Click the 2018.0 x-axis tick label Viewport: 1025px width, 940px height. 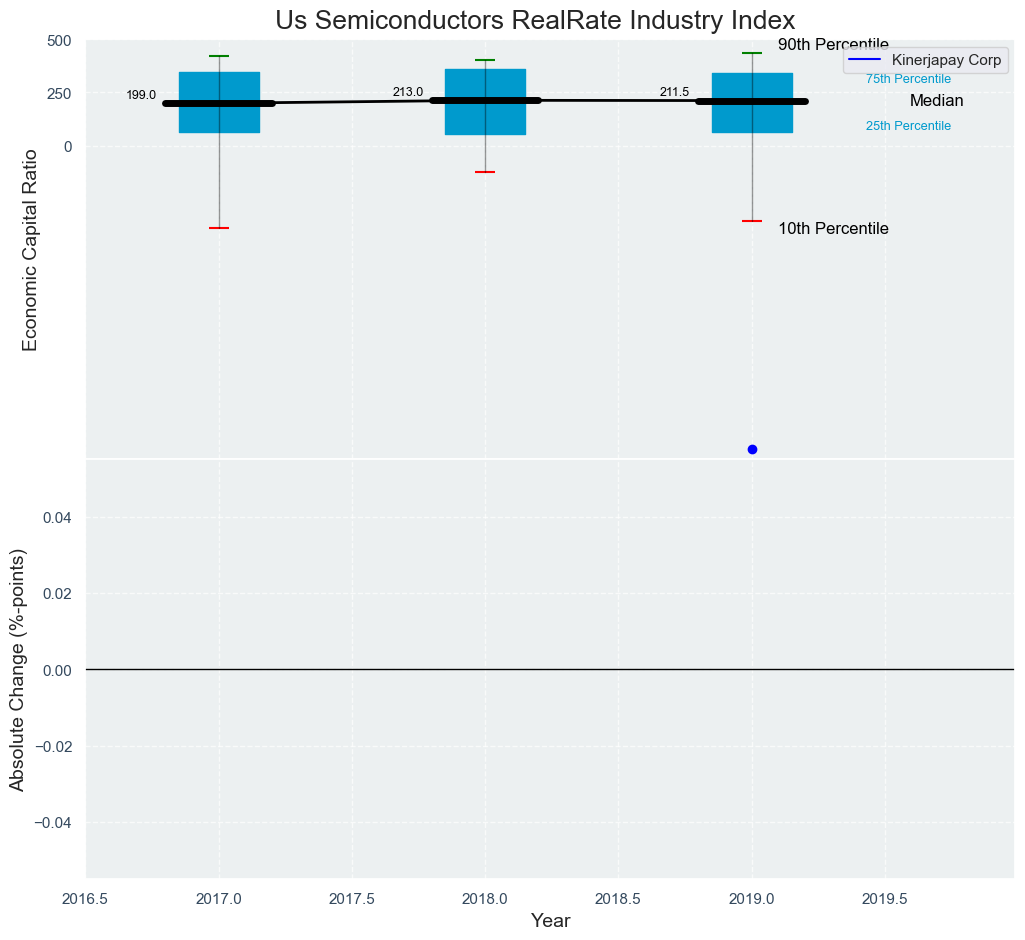click(485, 899)
